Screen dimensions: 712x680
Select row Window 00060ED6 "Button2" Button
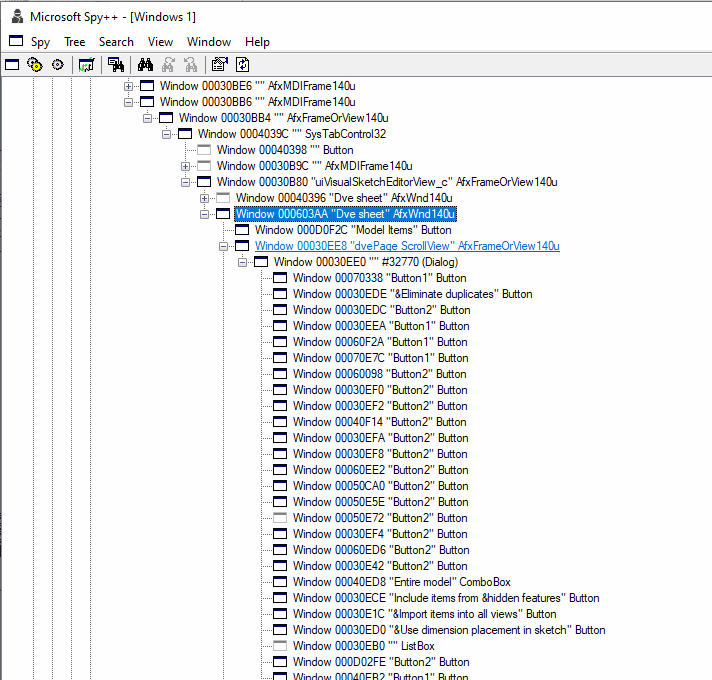(381, 550)
